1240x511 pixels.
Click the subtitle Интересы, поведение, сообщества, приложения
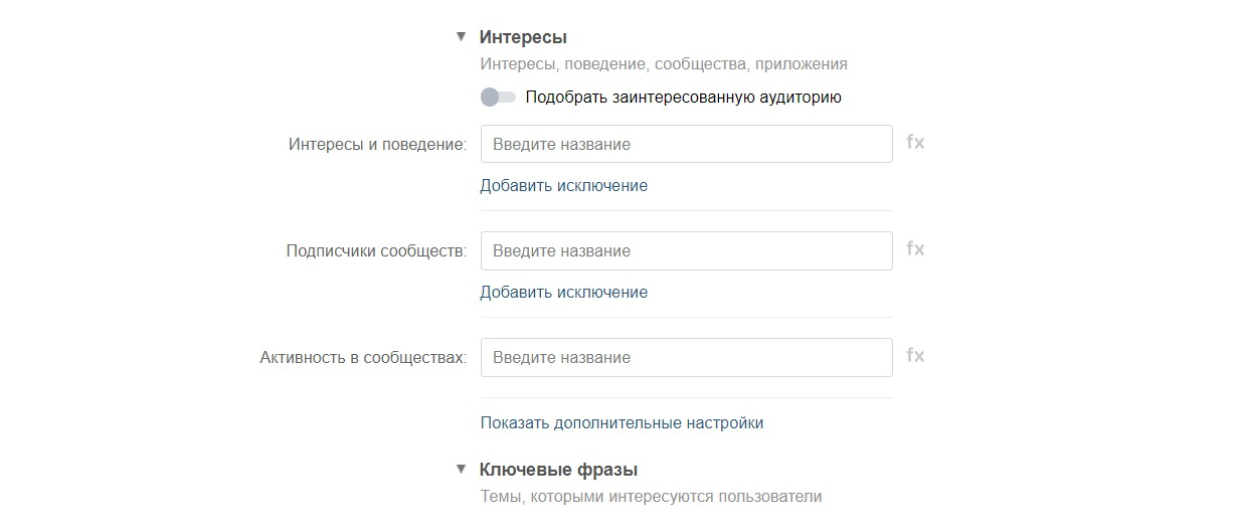coord(664,64)
